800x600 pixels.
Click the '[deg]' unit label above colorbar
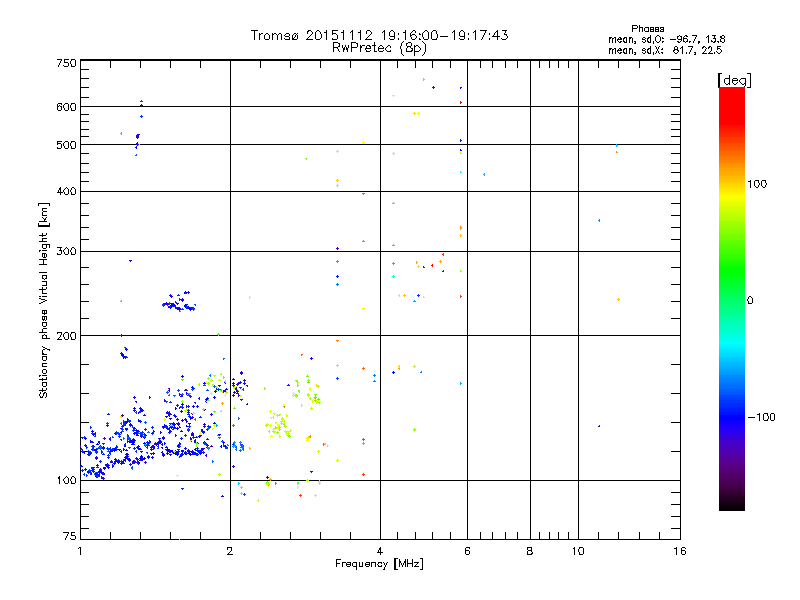734,80
